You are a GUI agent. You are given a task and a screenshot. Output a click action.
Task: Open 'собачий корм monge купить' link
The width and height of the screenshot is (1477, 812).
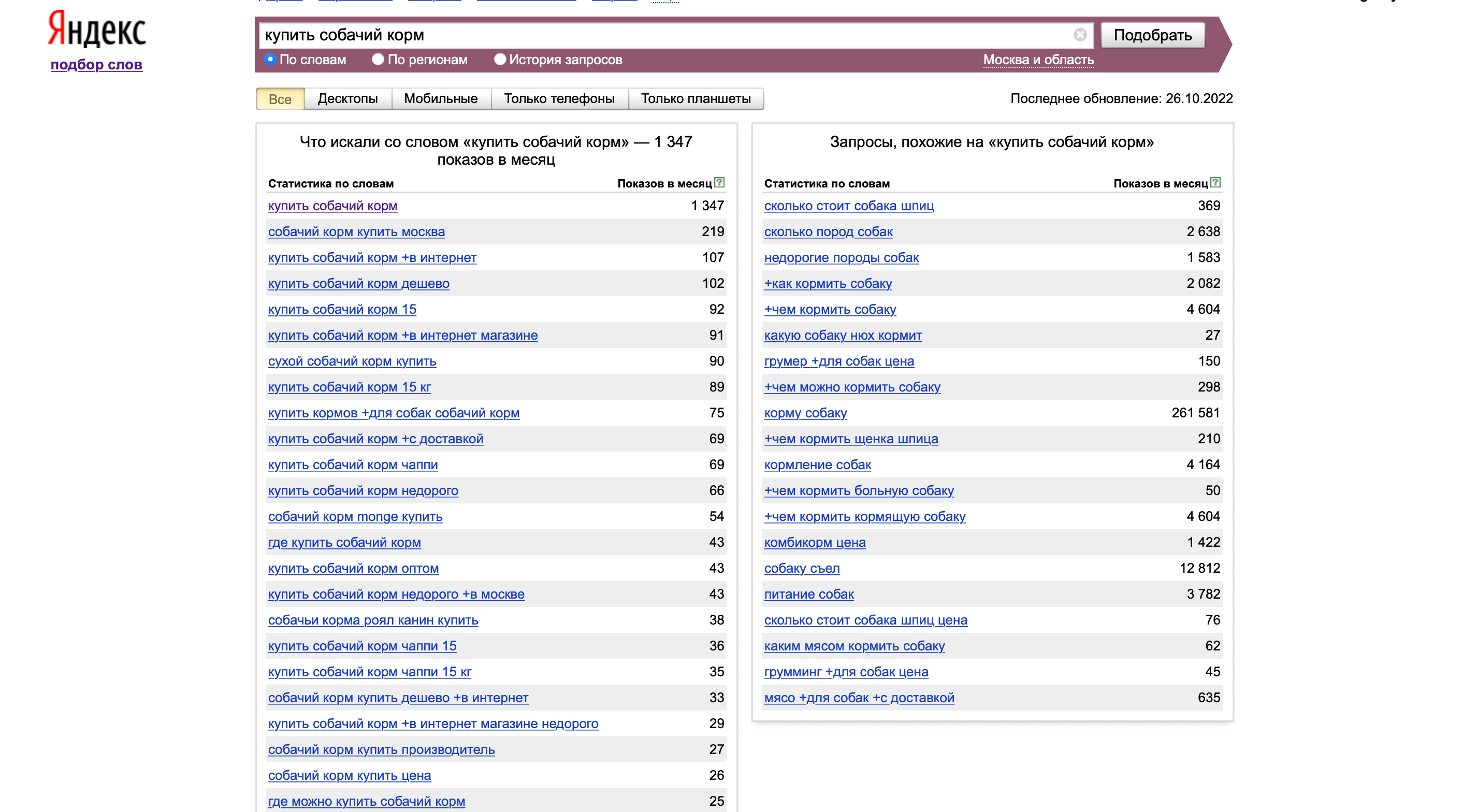[x=355, y=516]
